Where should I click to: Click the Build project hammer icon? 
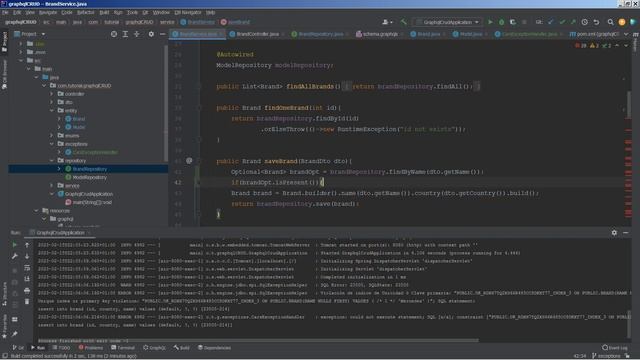404,22
